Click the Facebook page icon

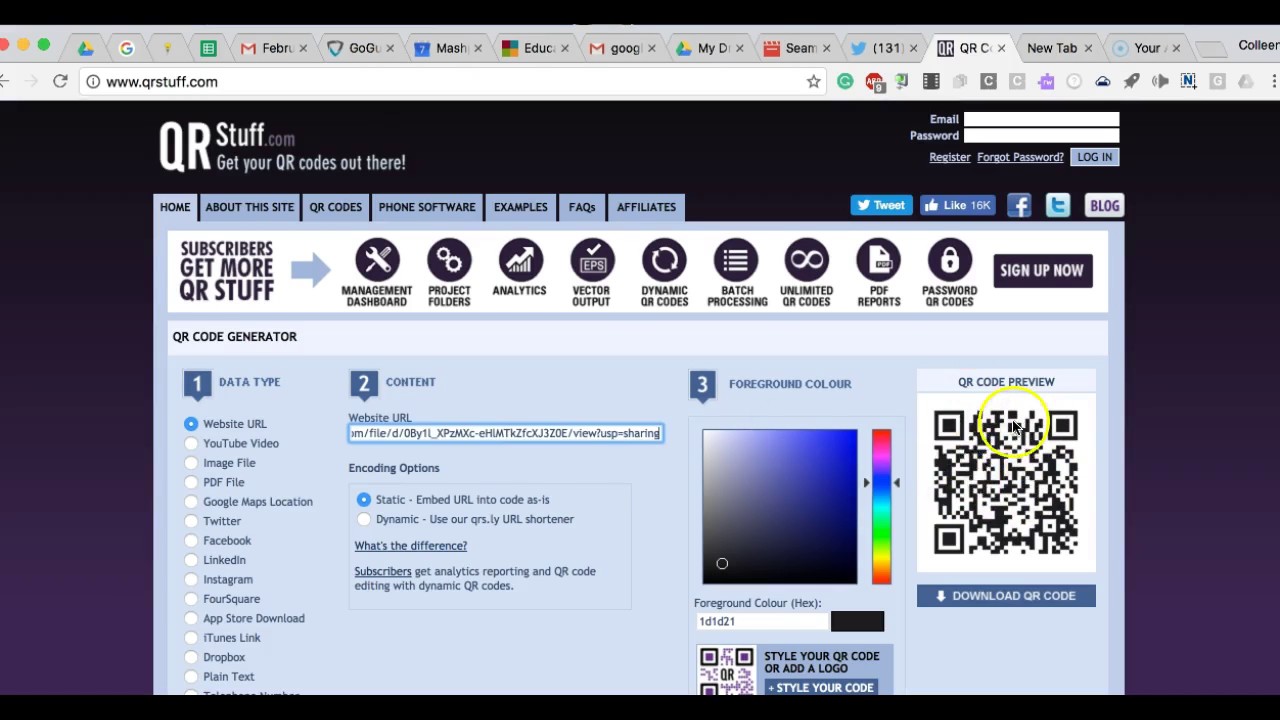point(1019,205)
